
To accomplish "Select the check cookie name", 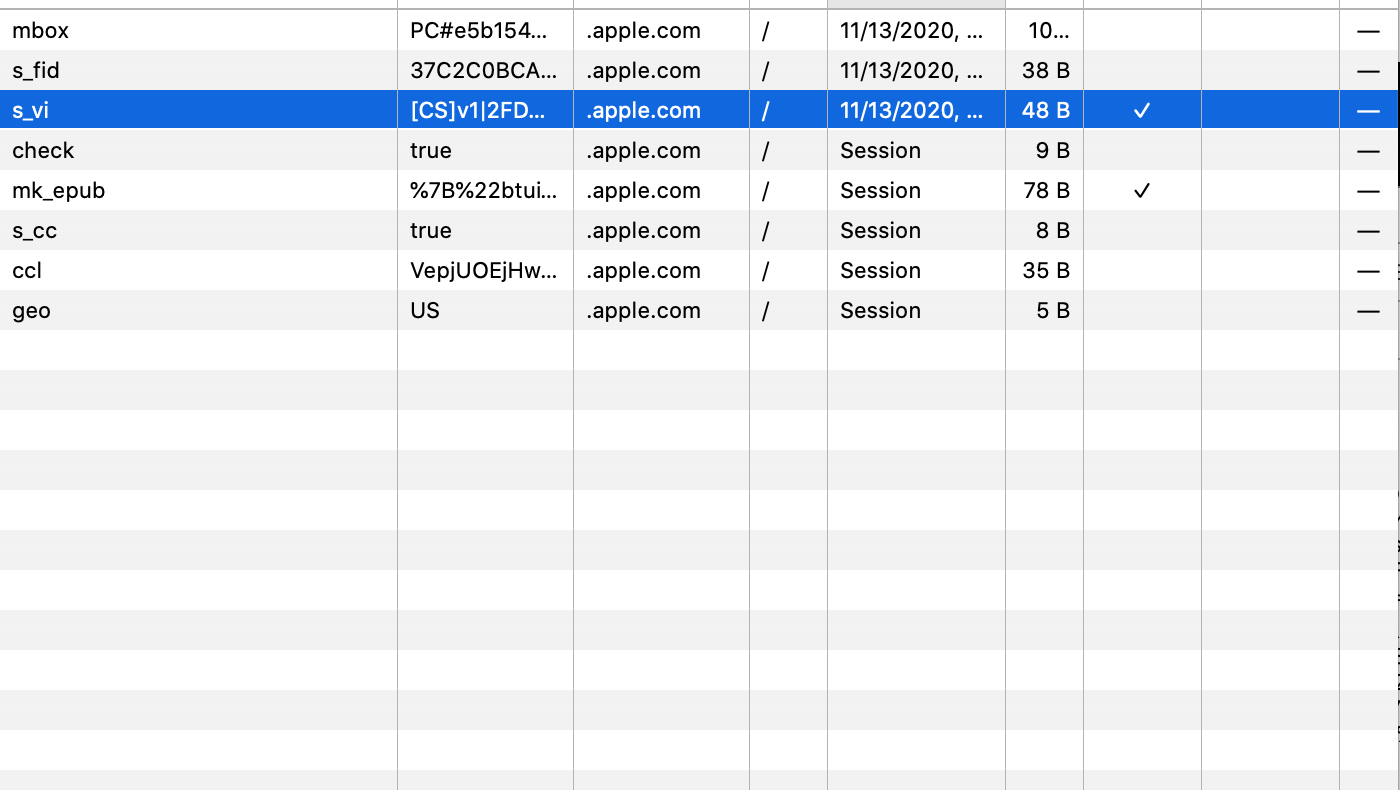I will click(43, 151).
